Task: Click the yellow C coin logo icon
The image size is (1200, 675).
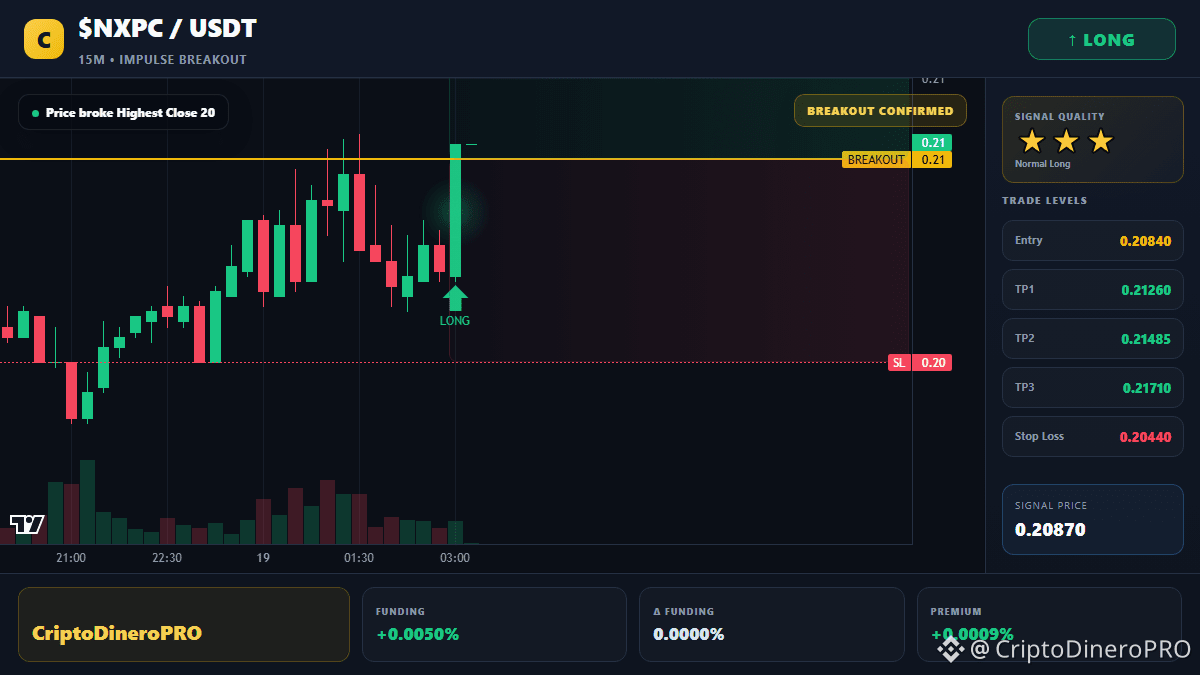Action: click(x=44, y=39)
